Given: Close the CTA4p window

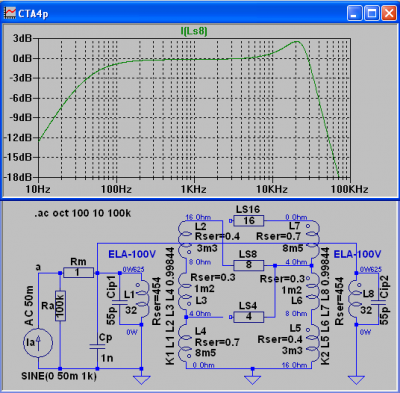Looking at the screenshot, I should click(x=389, y=13).
